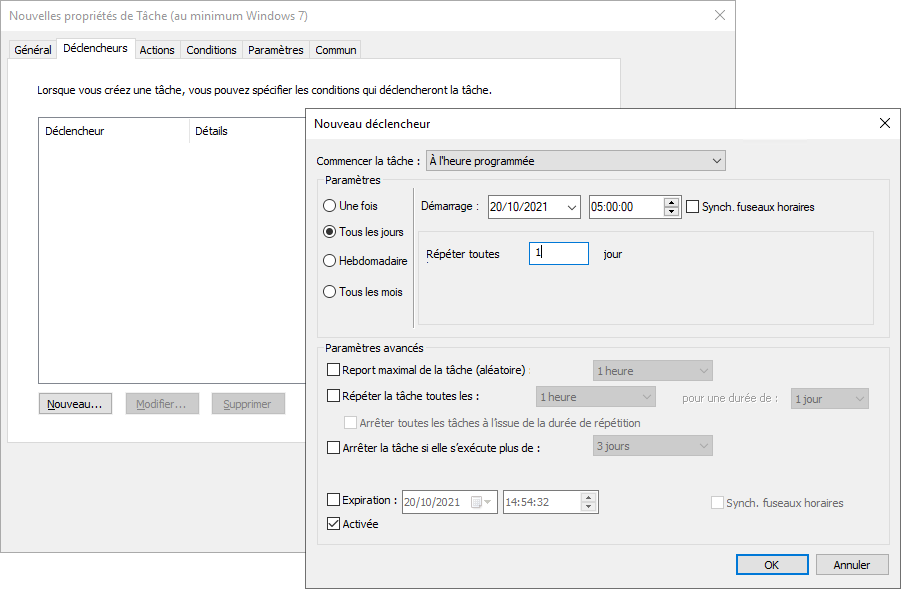Increment the 05:00:00 start time stepper
Image resolution: width=901 pixels, height=590 pixels.
tap(670, 202)
